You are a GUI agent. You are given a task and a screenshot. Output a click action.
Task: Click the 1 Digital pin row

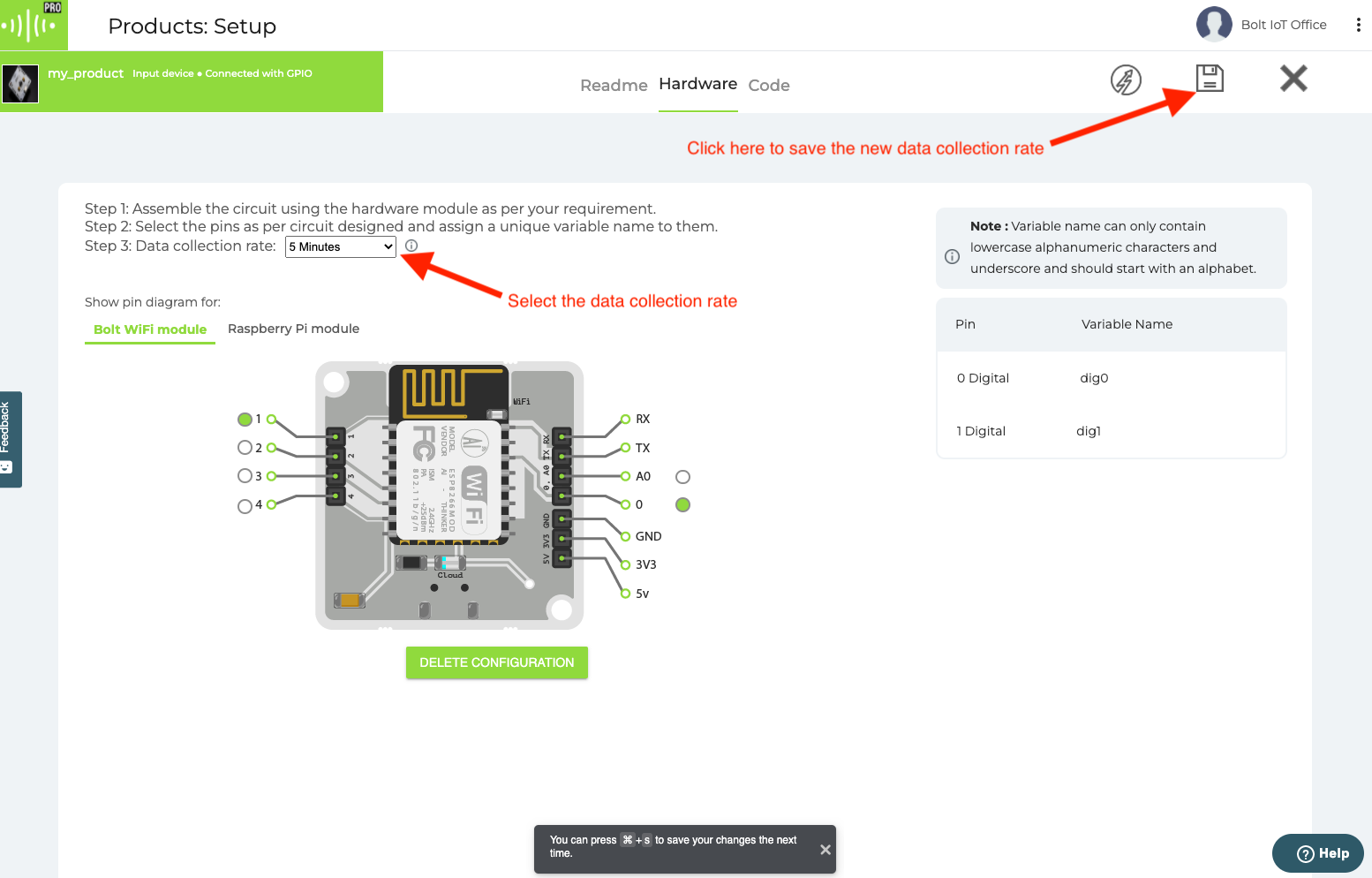pos(1111,431)
